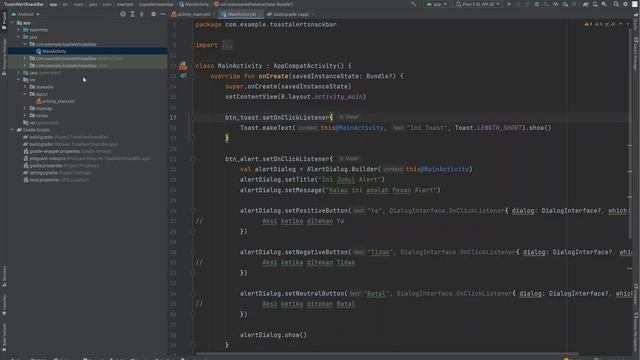The height and width of the screenshot is (360, 640).
Task: Click the Make Project hammer icon
Action: pyautogui.click(x=413, y=4)
